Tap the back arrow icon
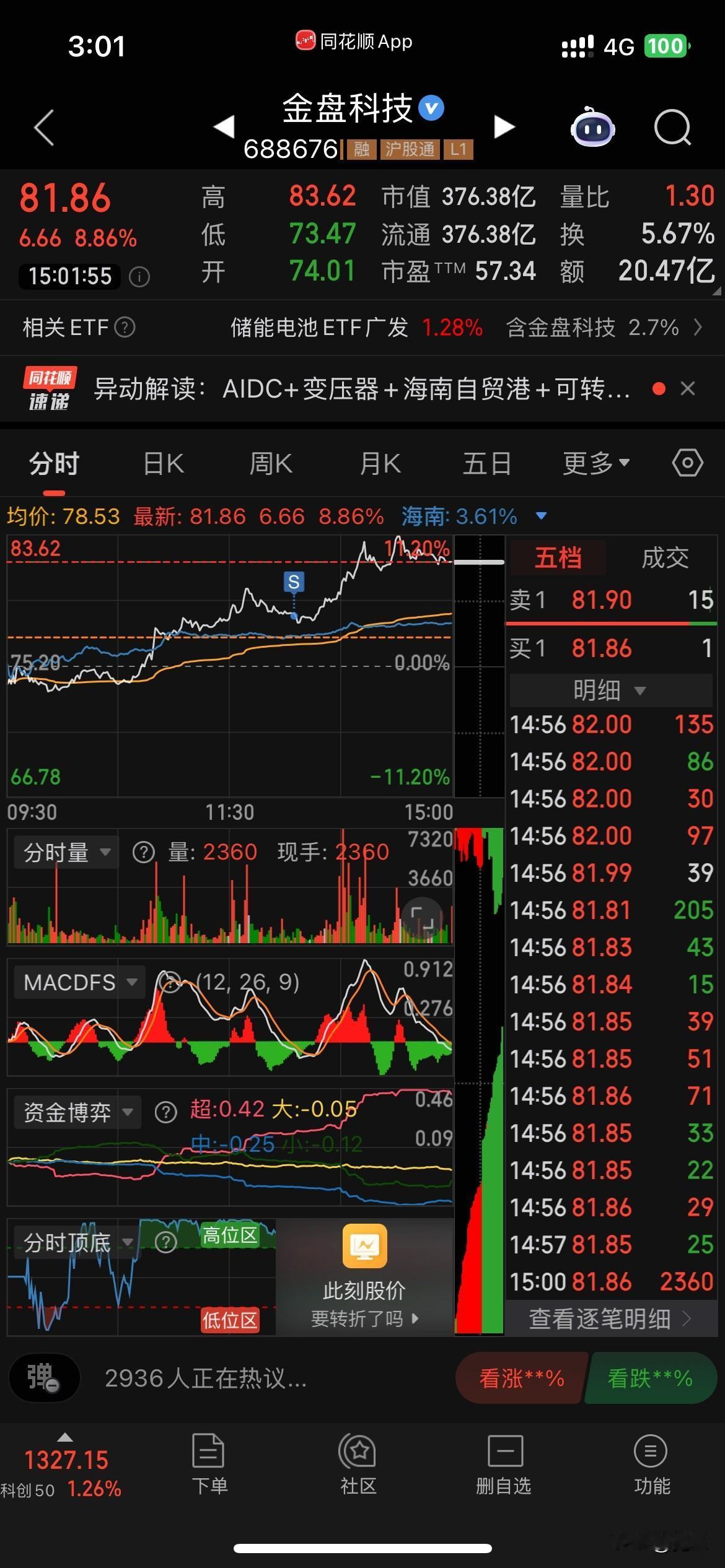Screen dimensions: 725x1568 click(44, 128)
